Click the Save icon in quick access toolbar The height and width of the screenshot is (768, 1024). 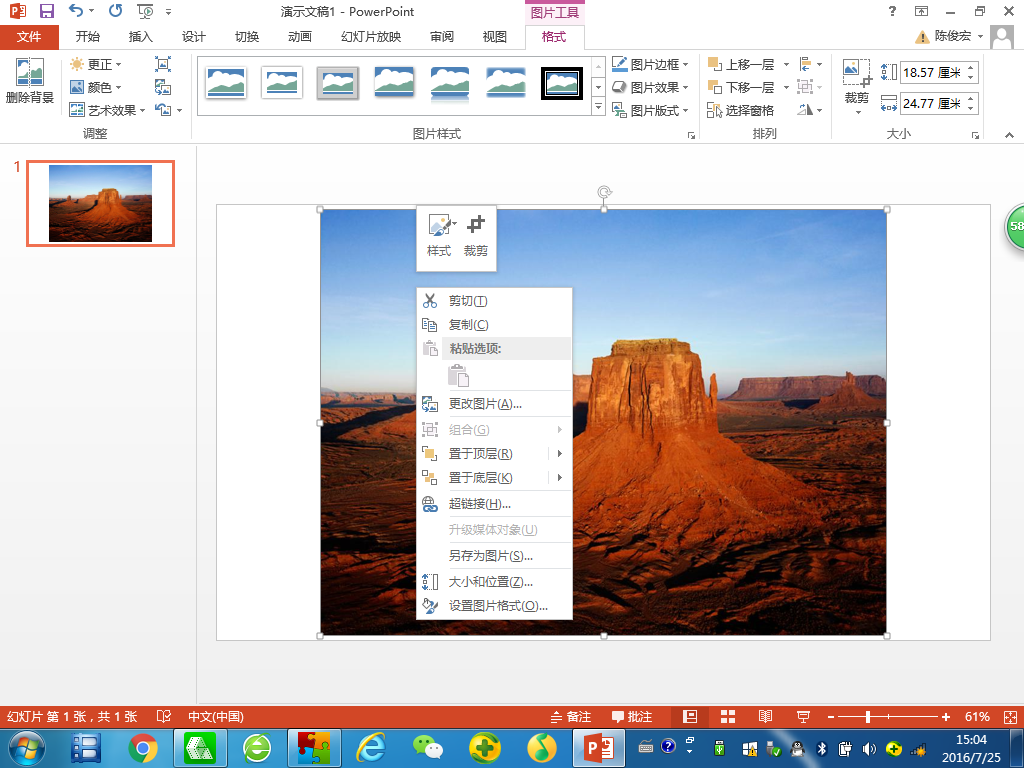pos(46,11)
